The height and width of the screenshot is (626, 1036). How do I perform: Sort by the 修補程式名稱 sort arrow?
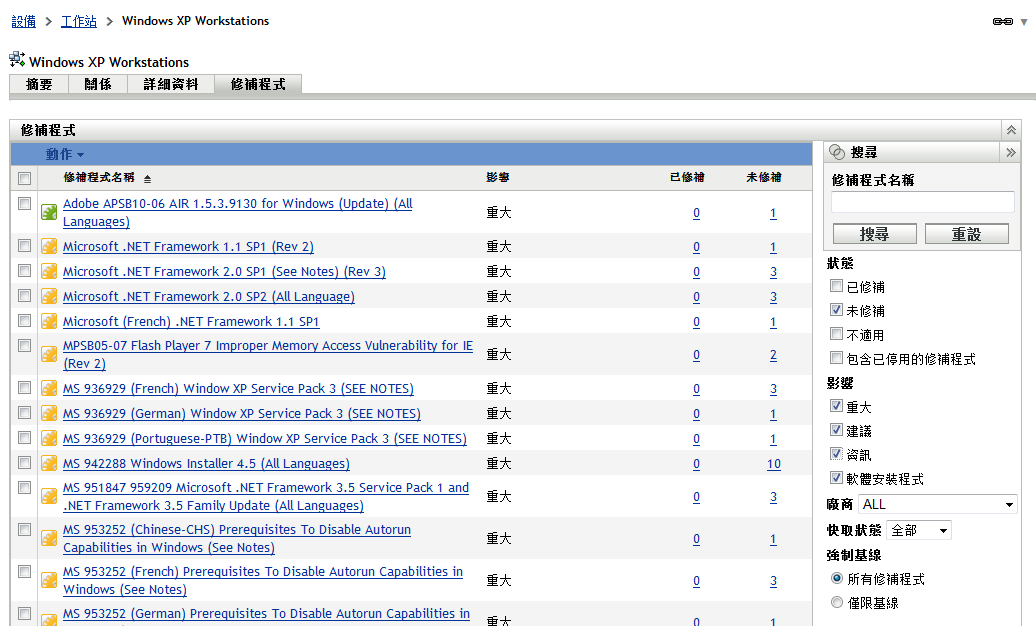(x=147, y=179)
